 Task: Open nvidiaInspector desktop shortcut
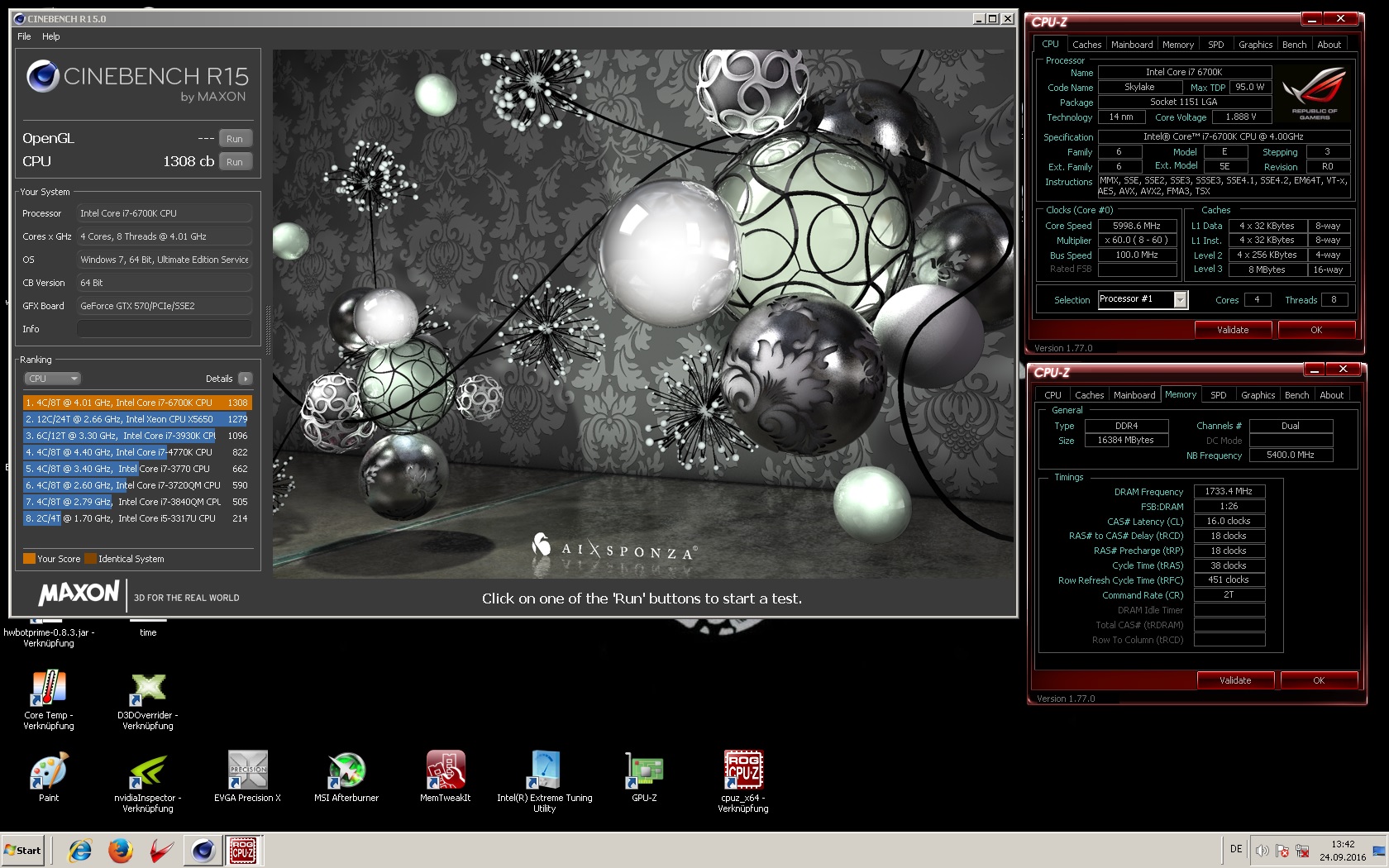(148, 782)
